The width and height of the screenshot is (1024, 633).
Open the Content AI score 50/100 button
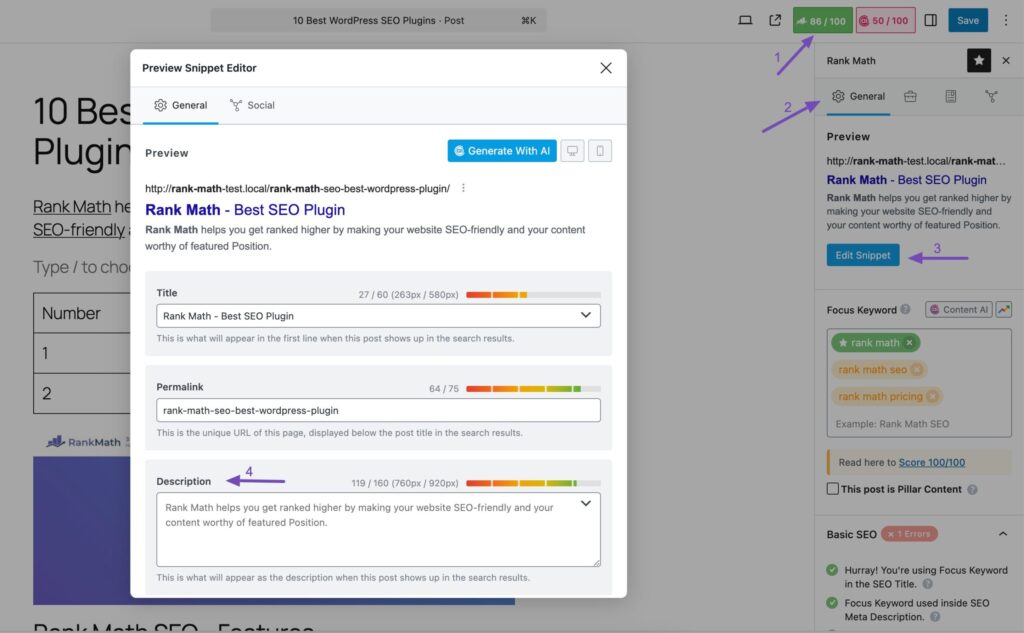click(885, 20)
